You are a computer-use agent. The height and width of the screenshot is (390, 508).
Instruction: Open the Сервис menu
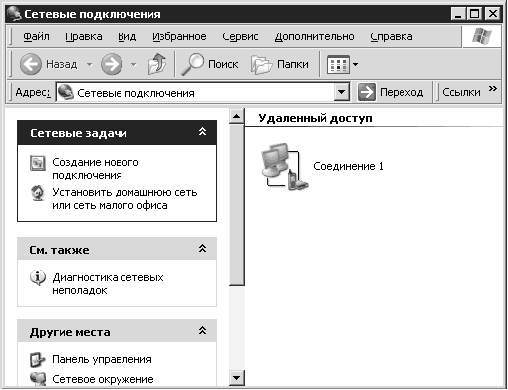tap(240, 36)
